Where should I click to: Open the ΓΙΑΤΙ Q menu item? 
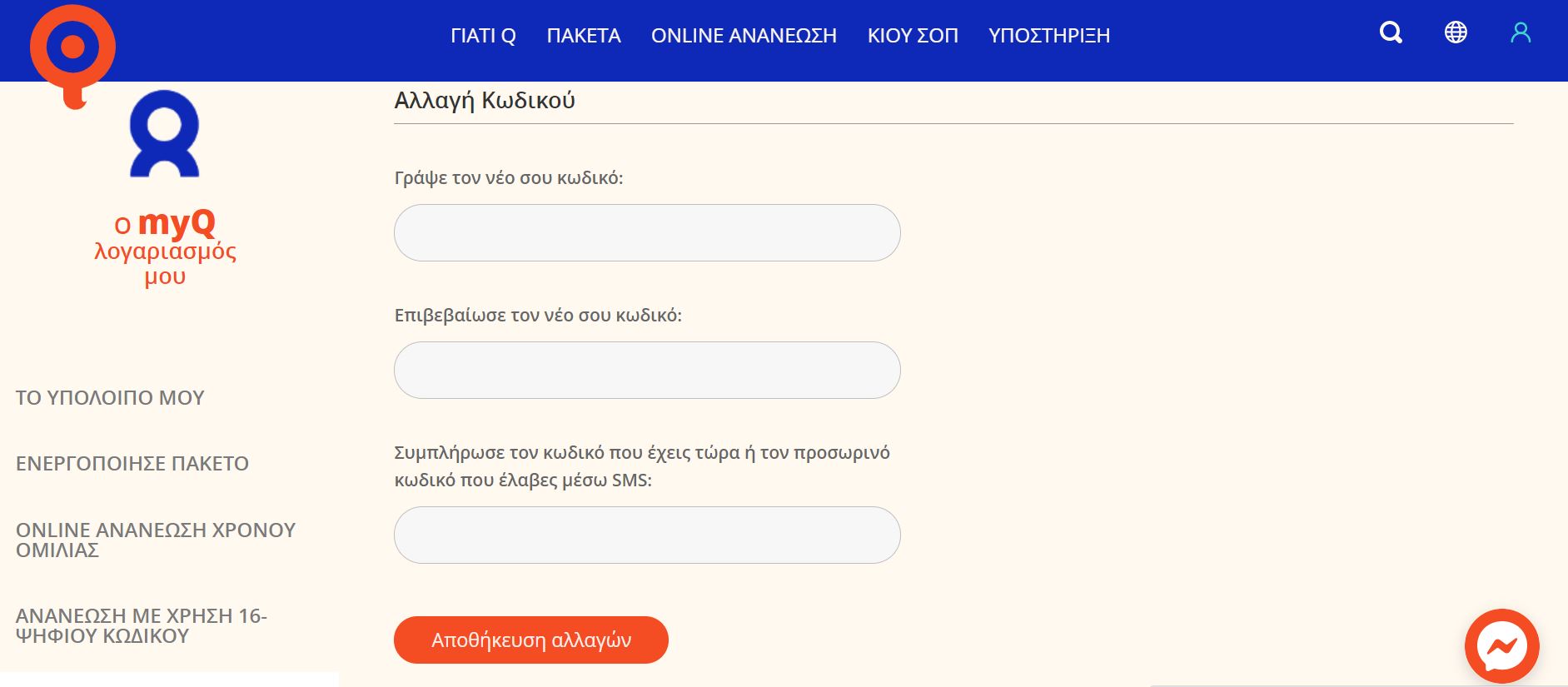pyautogui.click(x=483, y=36)
